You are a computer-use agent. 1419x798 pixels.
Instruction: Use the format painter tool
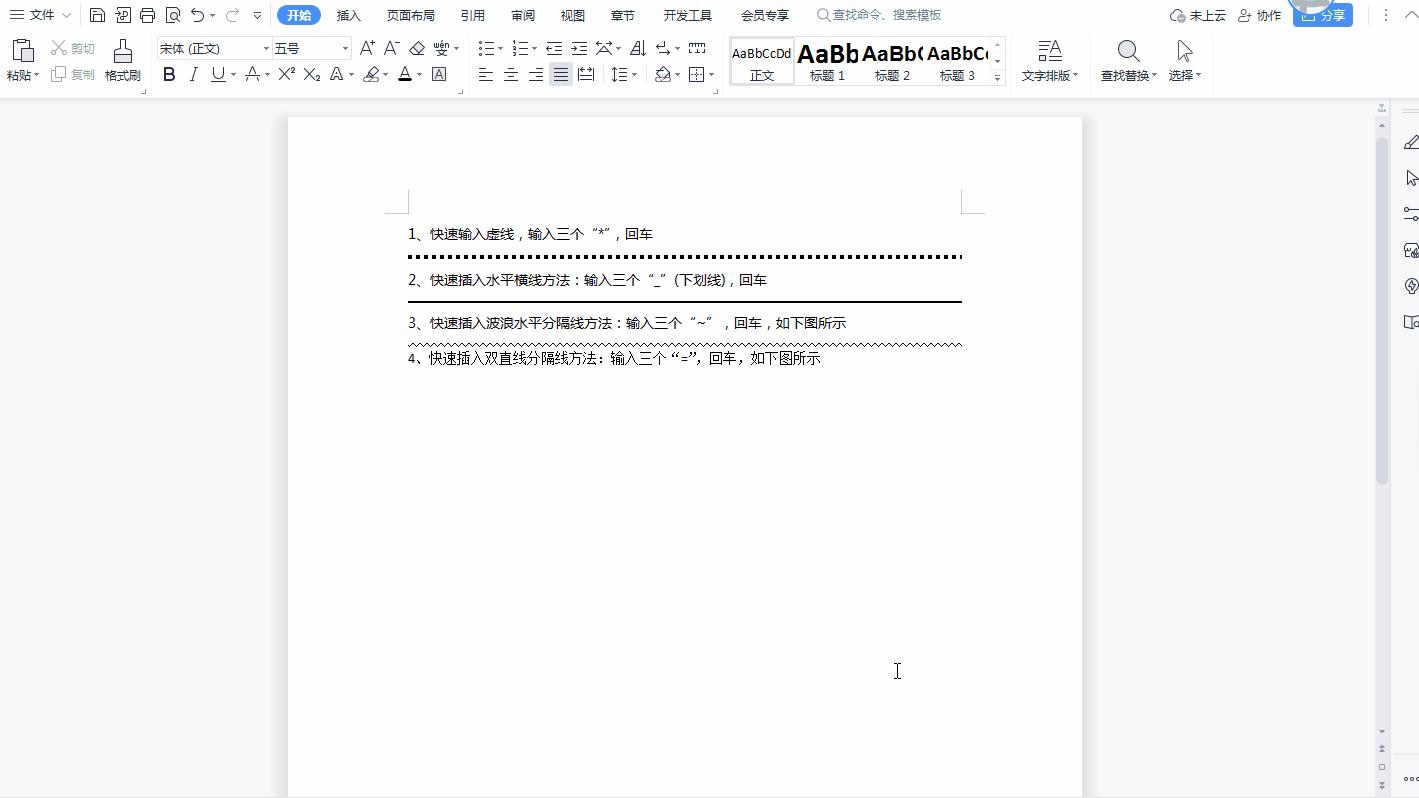point(122,58)
